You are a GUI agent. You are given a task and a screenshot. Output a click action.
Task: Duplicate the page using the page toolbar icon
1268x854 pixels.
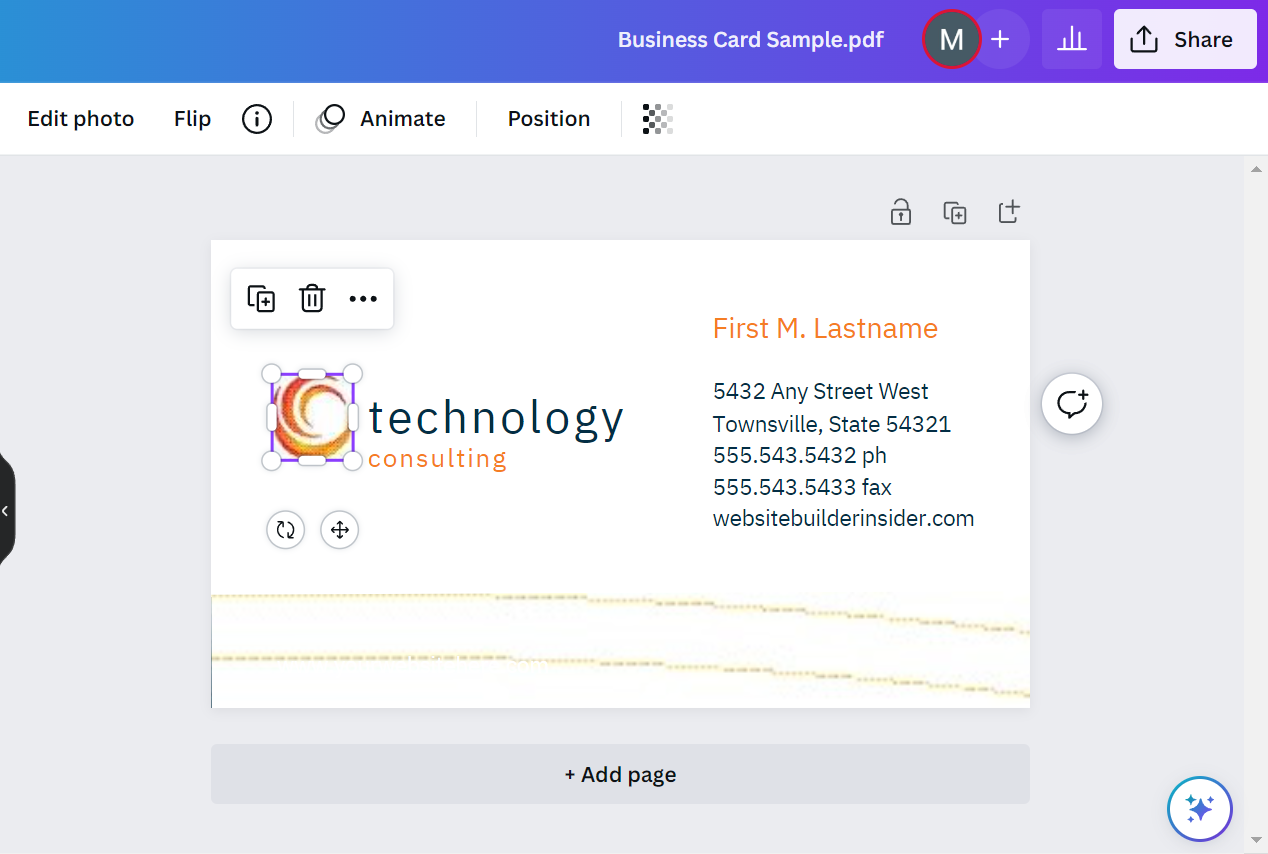(955, 212)
